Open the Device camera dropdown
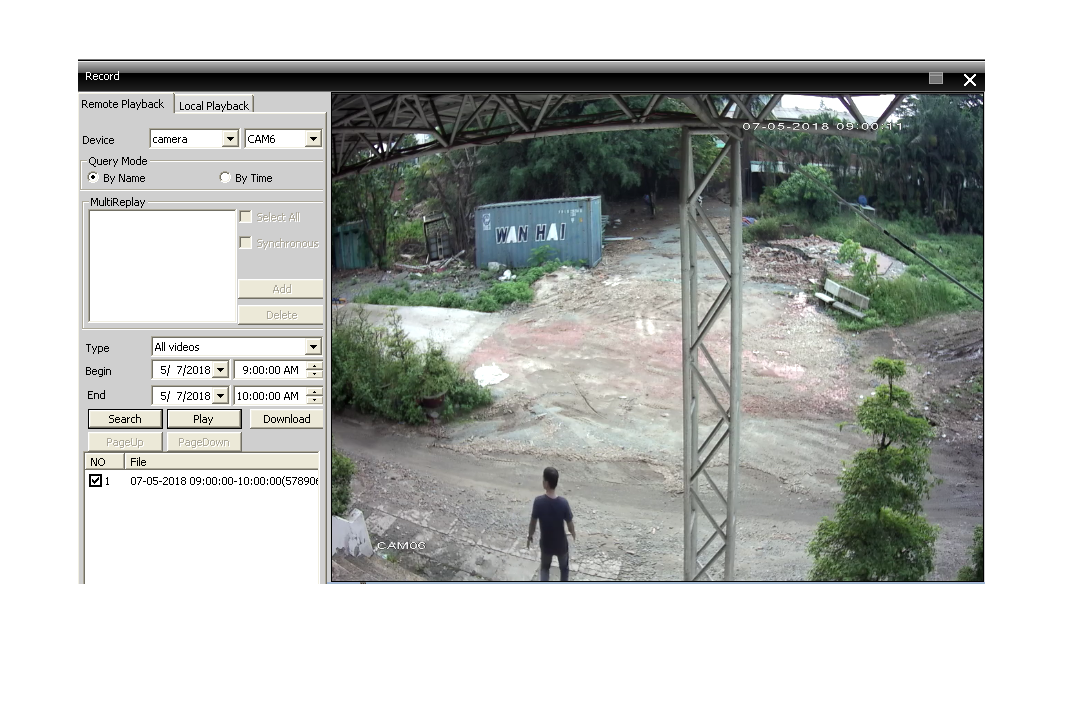The height and width of the screenshot is (705, 1090). tap(230, 139)
